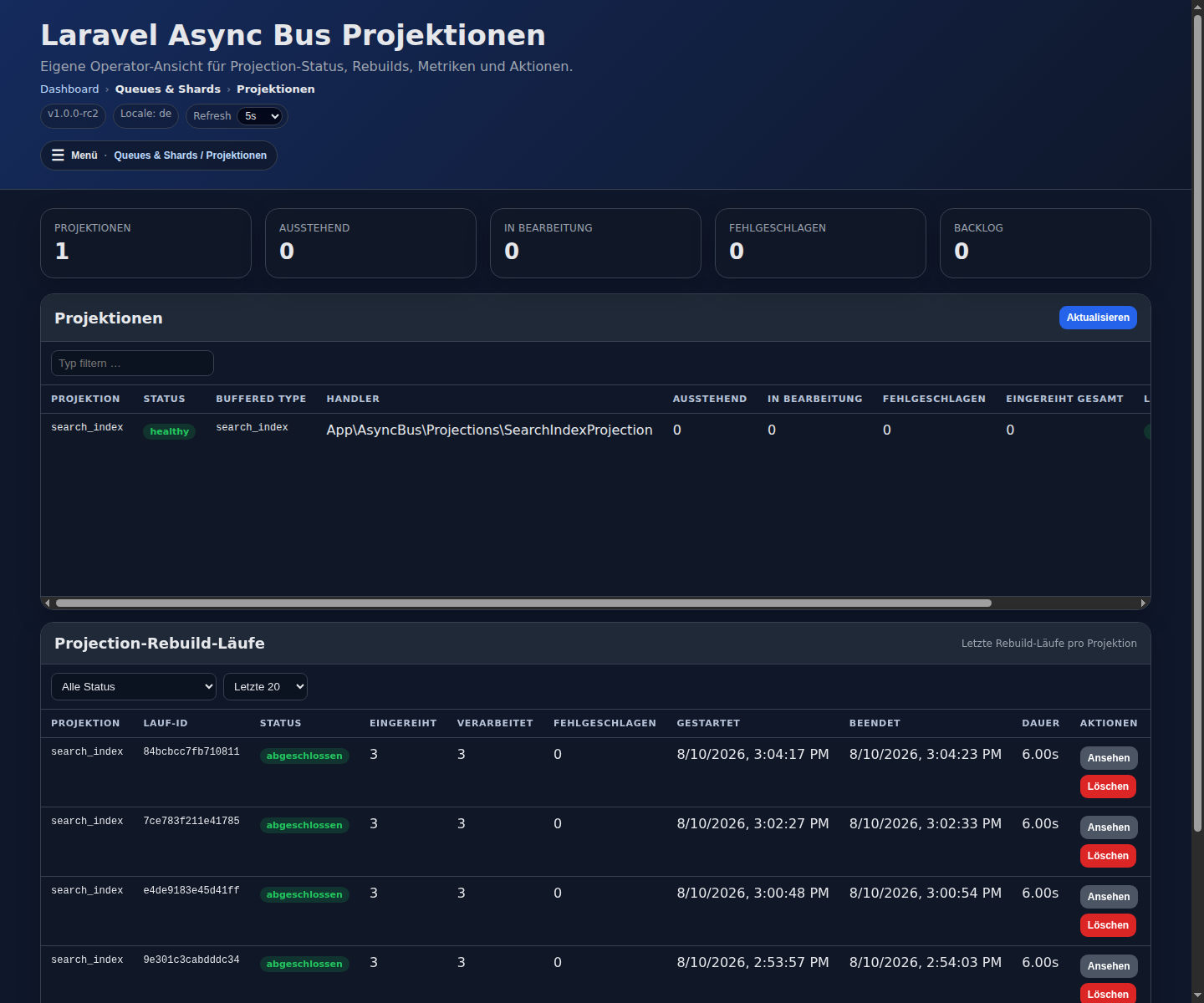
Task: Click the Projektionen stat card
Action: tap(145, 243)
